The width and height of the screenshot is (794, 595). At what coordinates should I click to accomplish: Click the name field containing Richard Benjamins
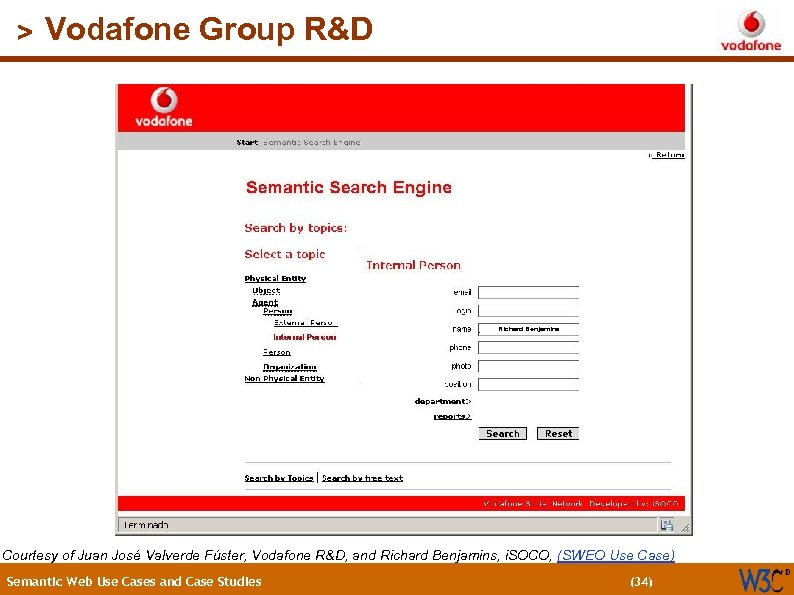point(528,329)
